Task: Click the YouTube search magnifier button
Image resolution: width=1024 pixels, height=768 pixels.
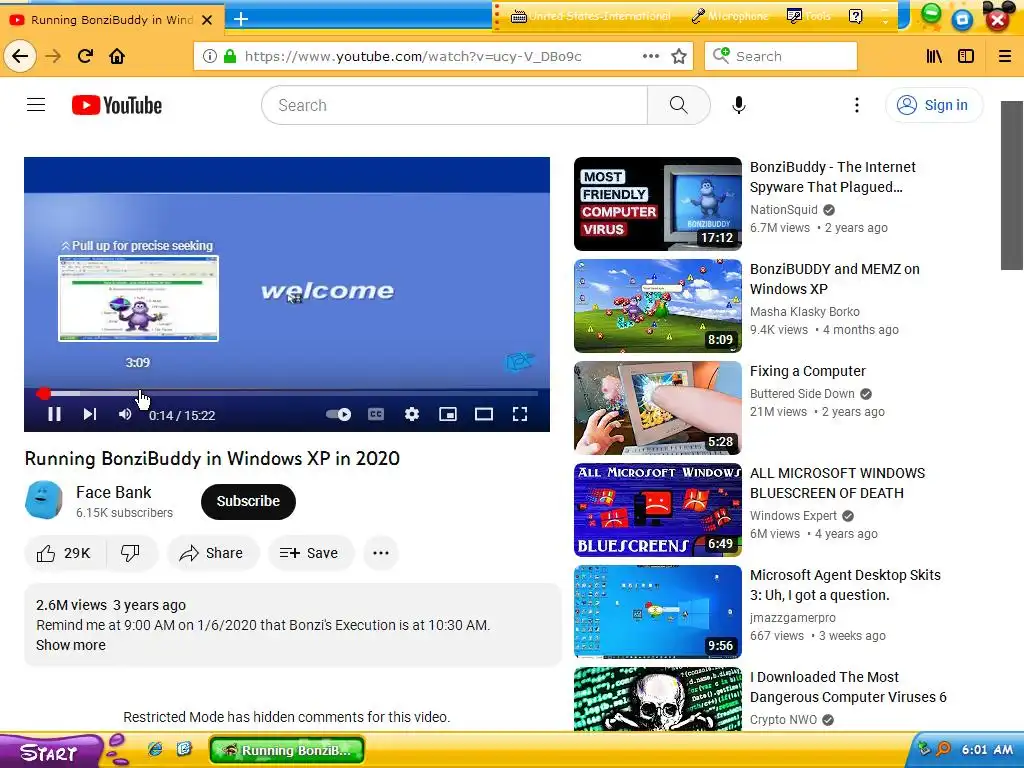Action: click(679, 105)
